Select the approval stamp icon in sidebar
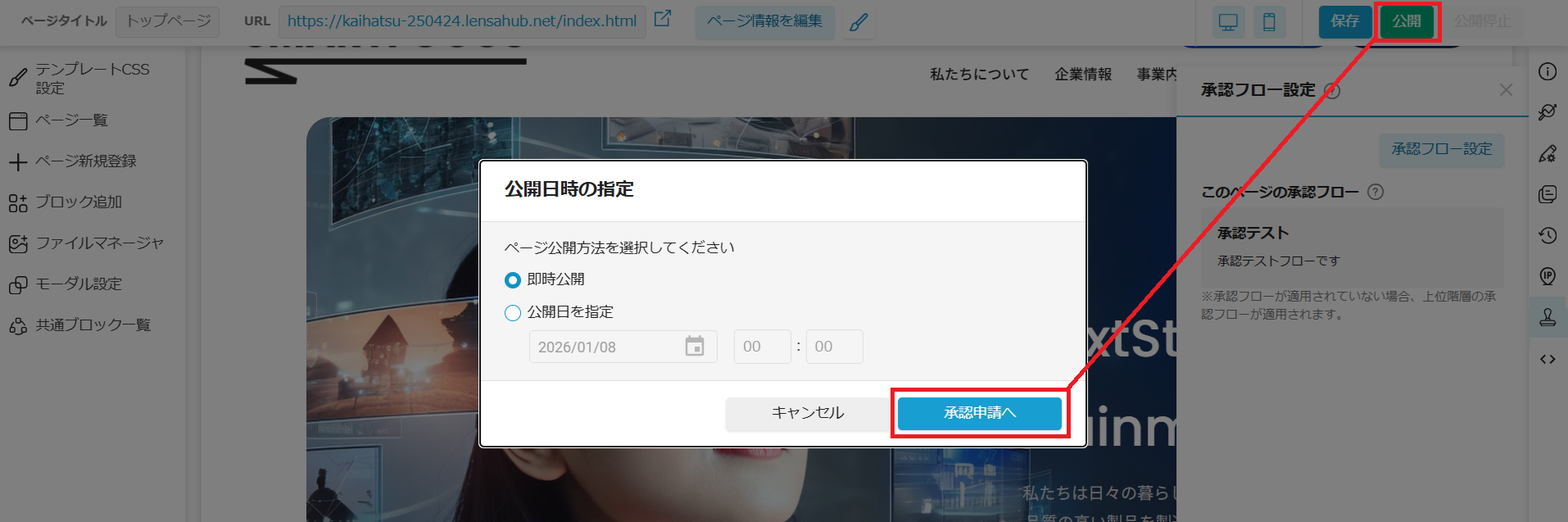This screenshot has width=1568, height=522. tap(1548, 317)
